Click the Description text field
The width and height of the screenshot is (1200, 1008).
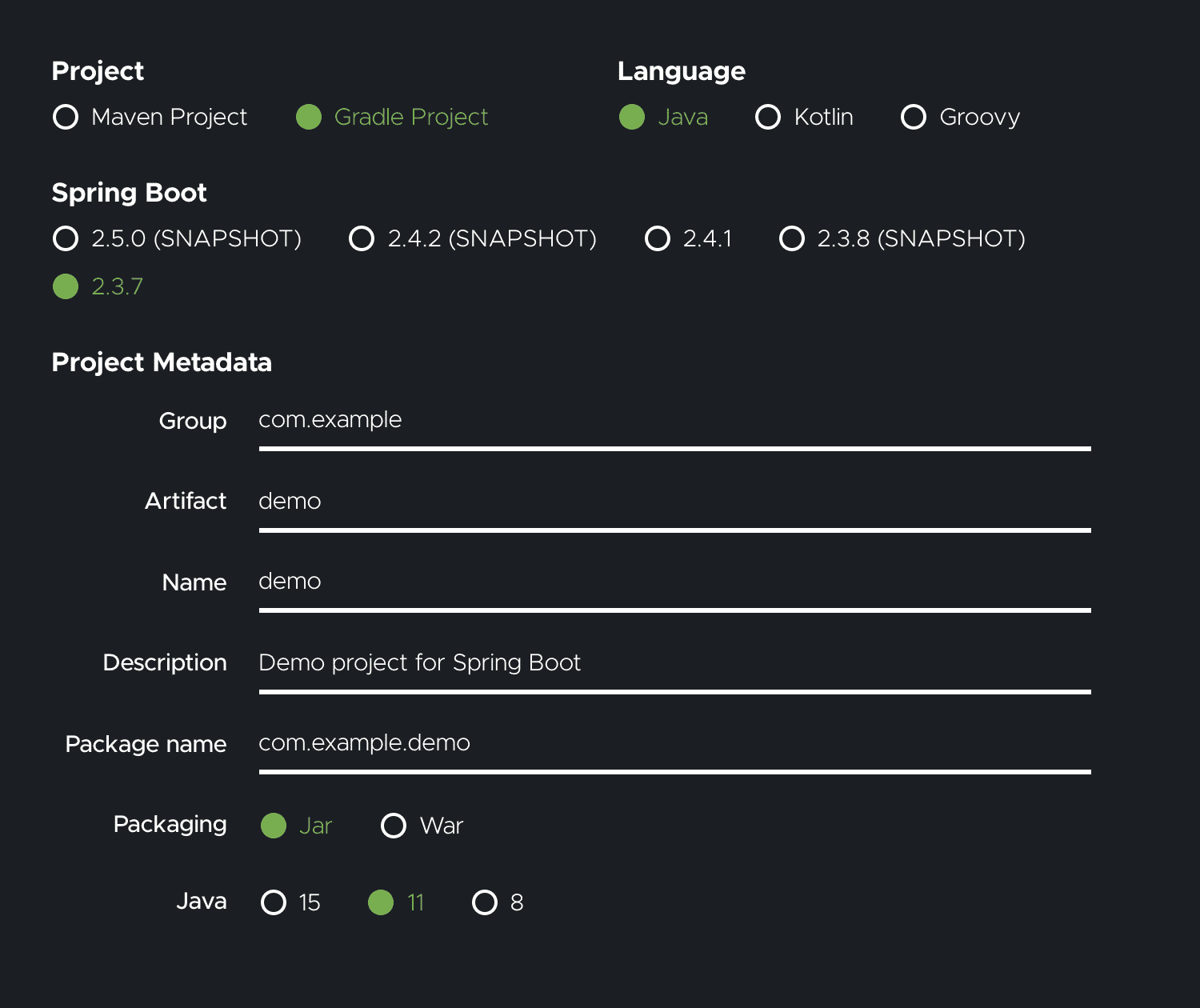(x=674, y=666)
